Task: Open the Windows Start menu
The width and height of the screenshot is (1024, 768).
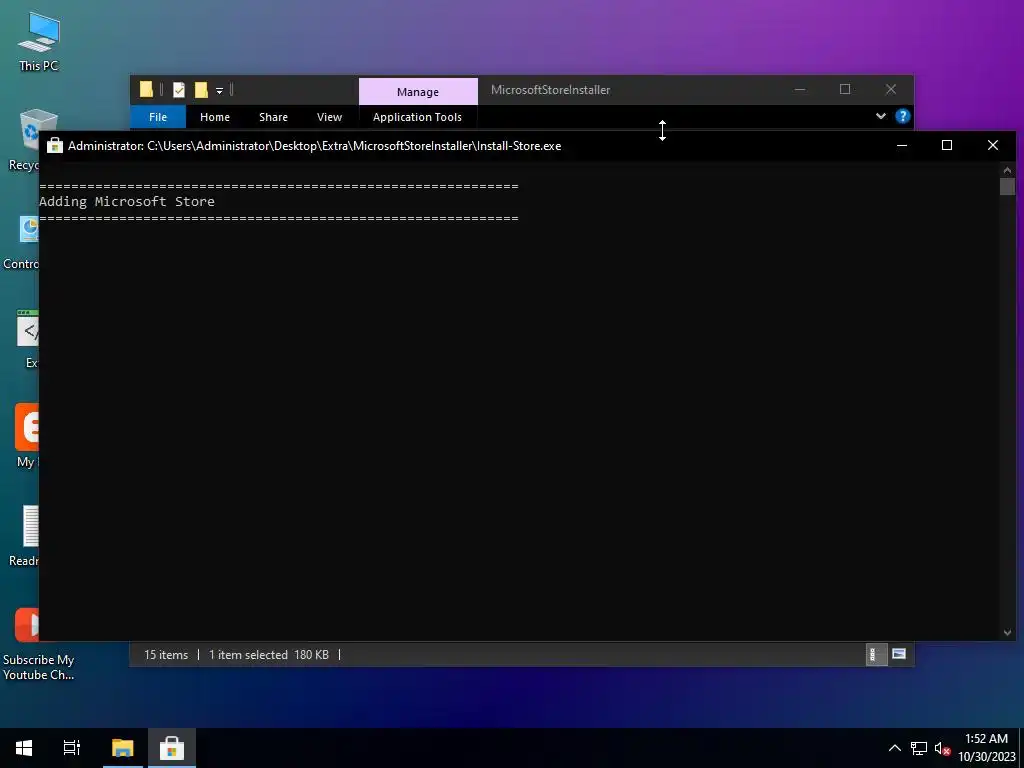Action: pos(24,748)
